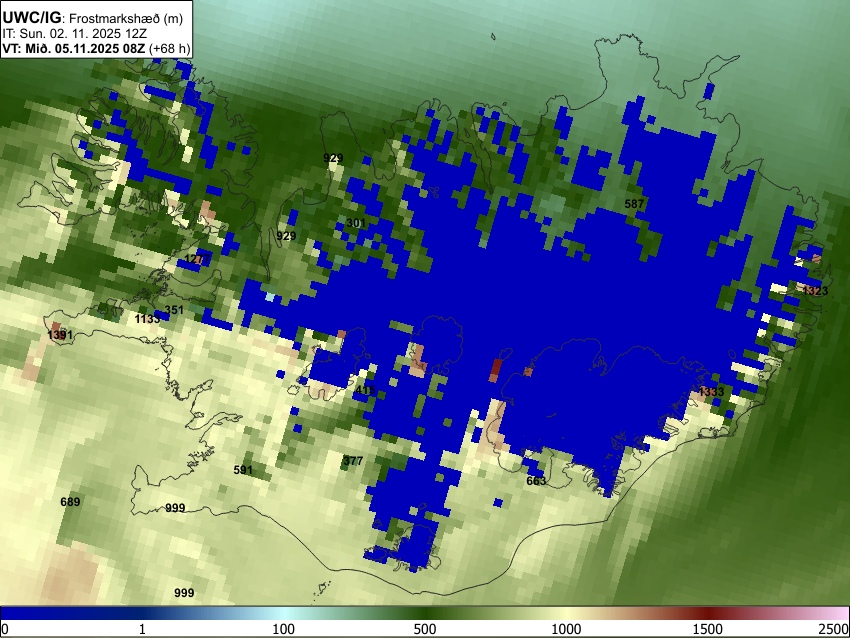Click the 591 value on the map
The image size is (850, 638).
pos(243,469)
